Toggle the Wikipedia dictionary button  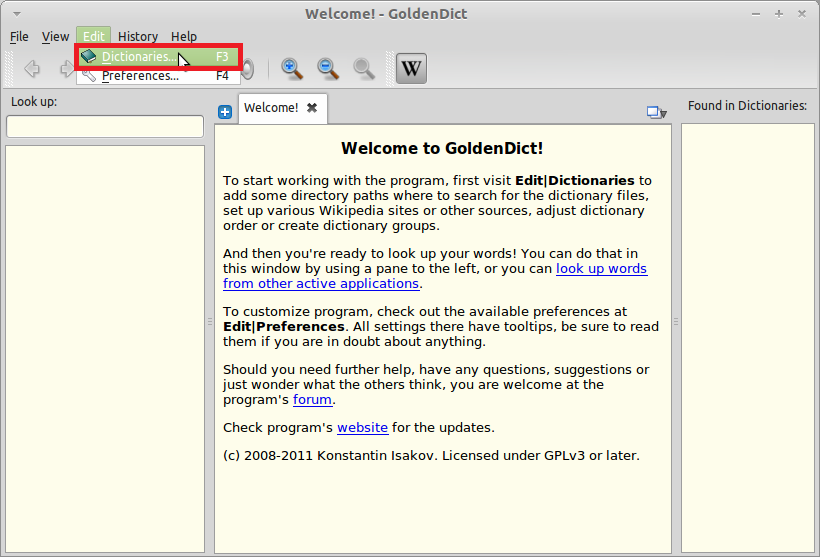[x=411, y=69]
